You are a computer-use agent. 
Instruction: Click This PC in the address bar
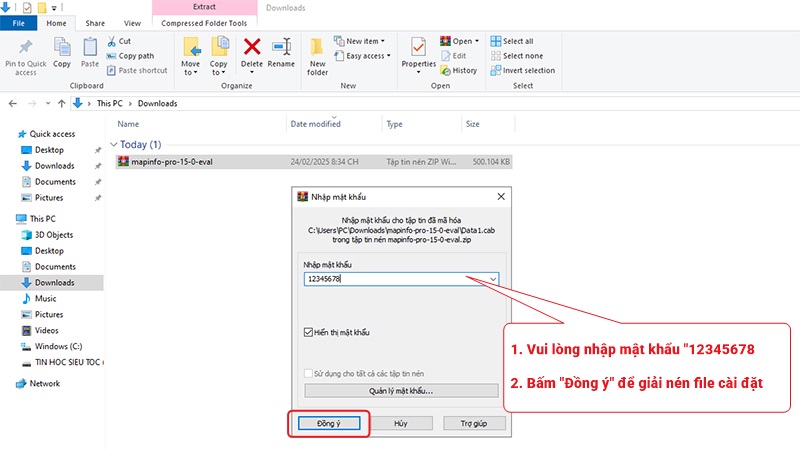click(110, 104)
